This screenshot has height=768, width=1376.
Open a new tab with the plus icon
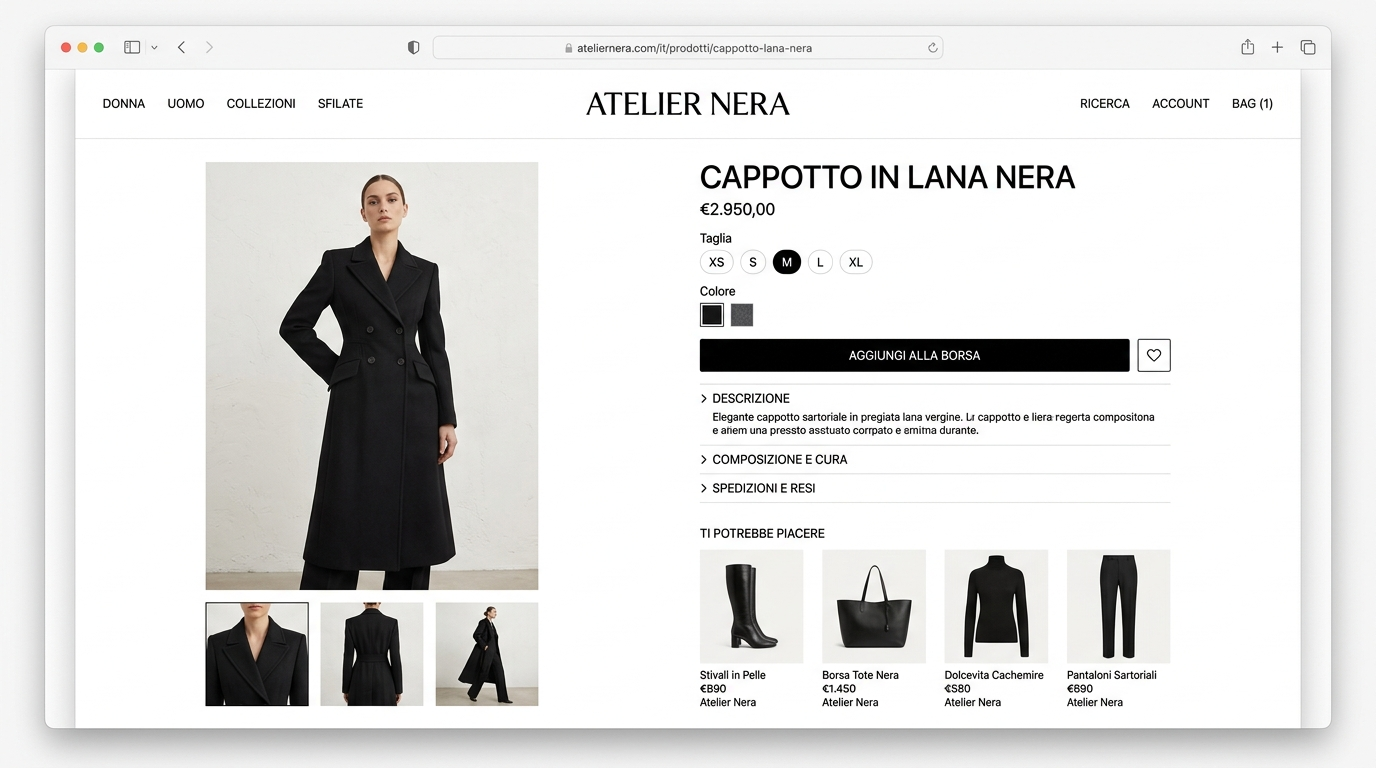point(1277,47)
